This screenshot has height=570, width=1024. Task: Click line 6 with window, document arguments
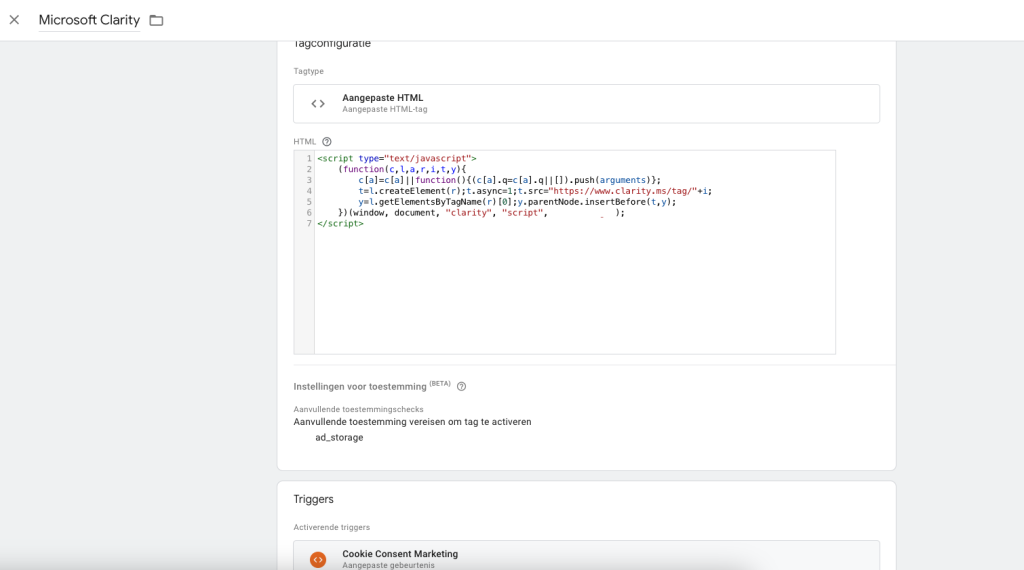481,213
